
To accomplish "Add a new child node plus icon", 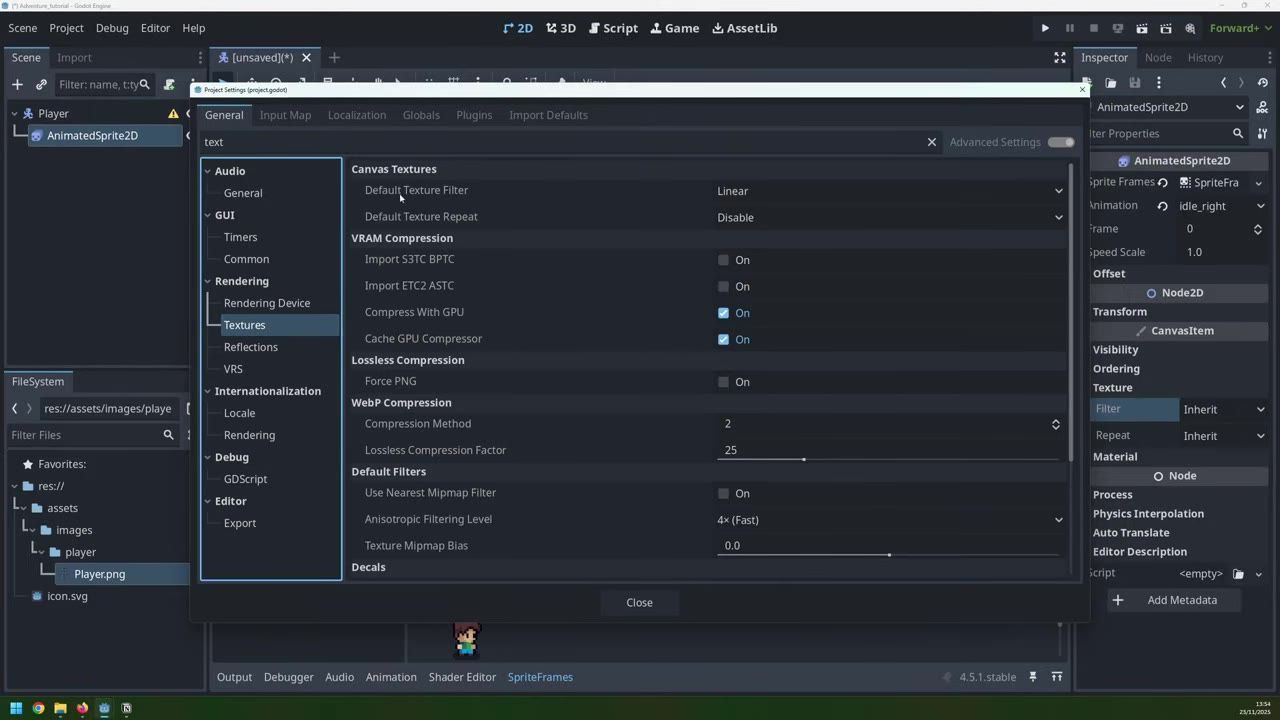I will tap(17, 85).
